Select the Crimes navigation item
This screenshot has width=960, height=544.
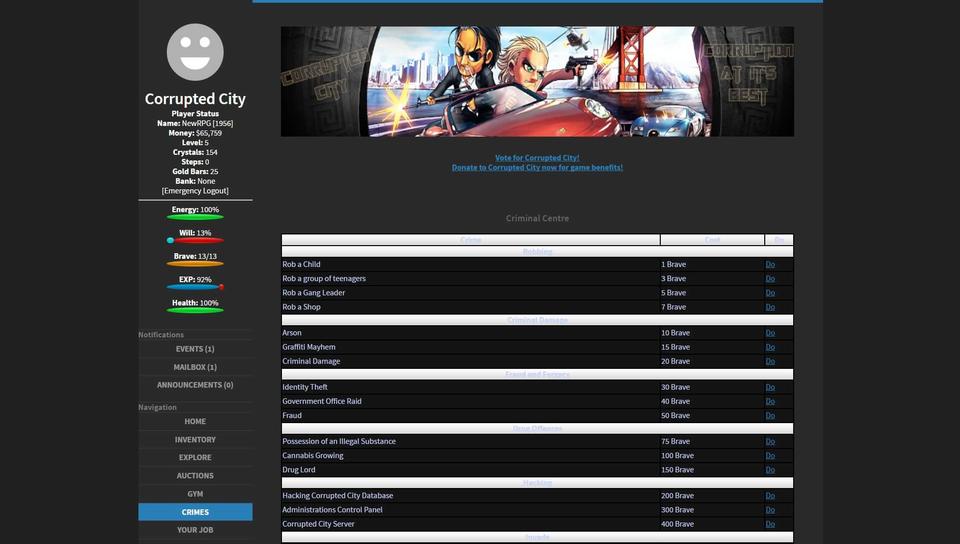coord(195,512)
